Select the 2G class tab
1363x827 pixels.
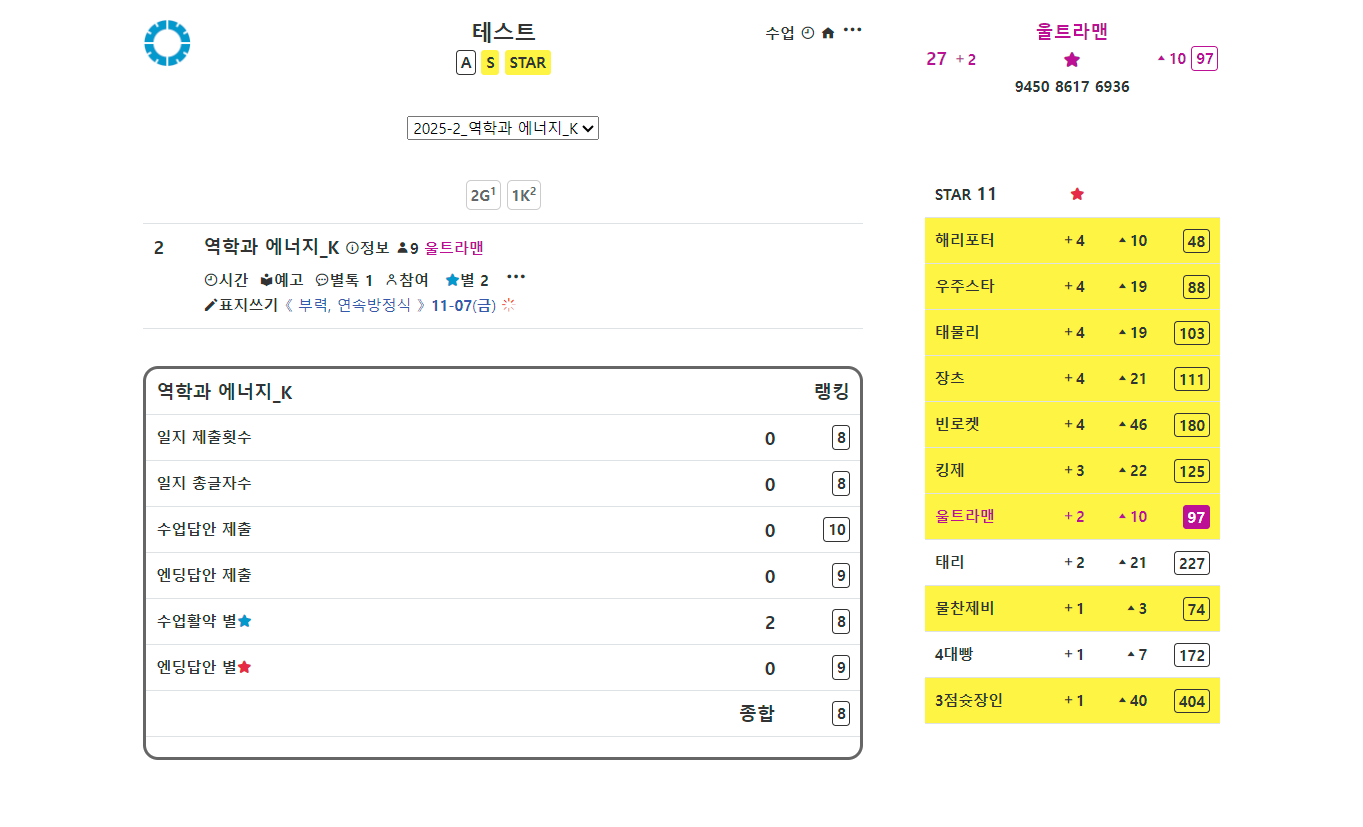(483, 196)
